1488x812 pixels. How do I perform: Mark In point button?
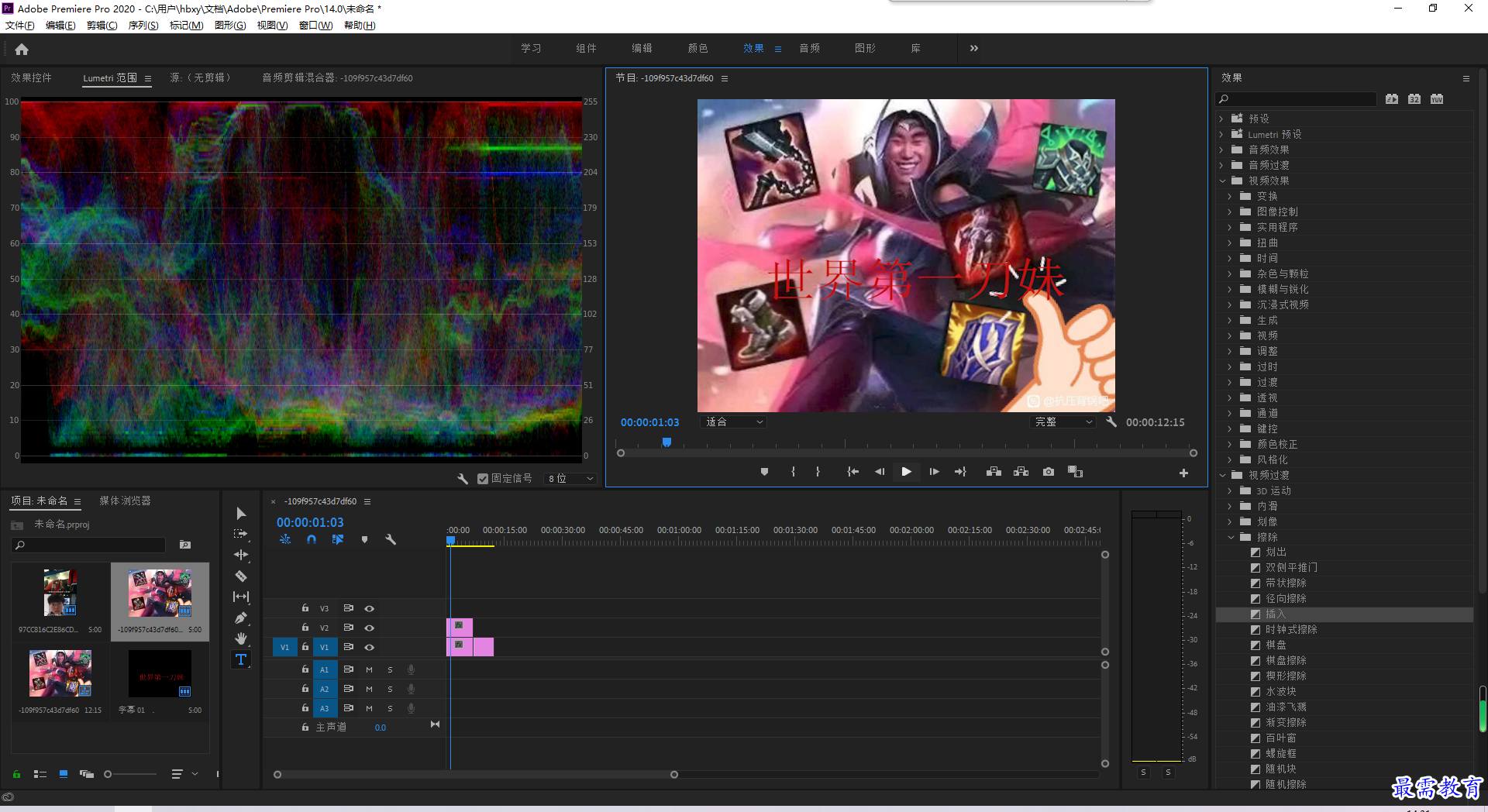793,472
